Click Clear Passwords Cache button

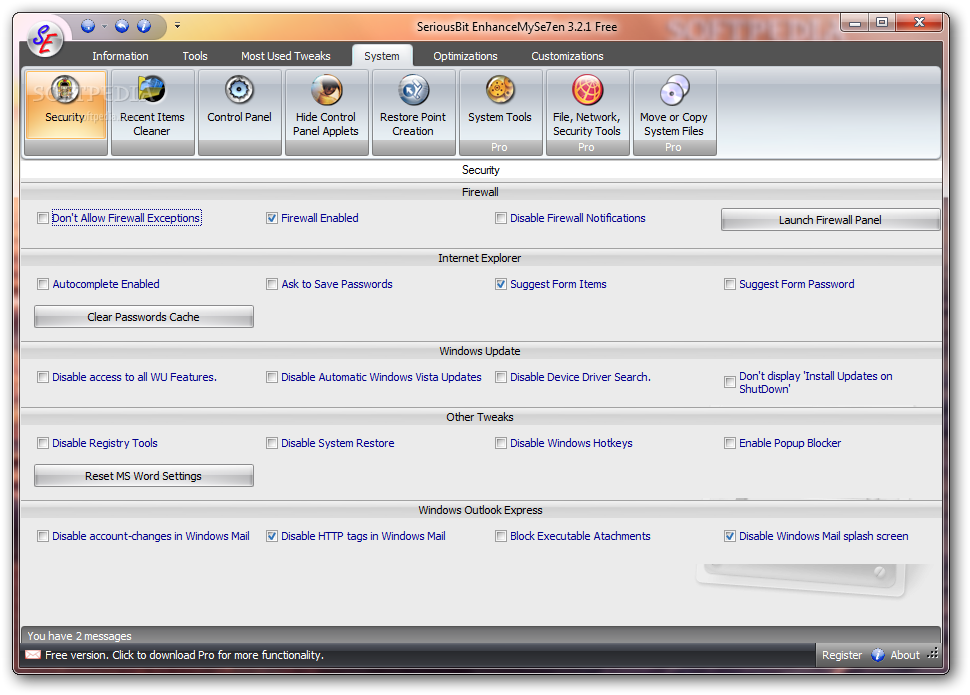144,317
